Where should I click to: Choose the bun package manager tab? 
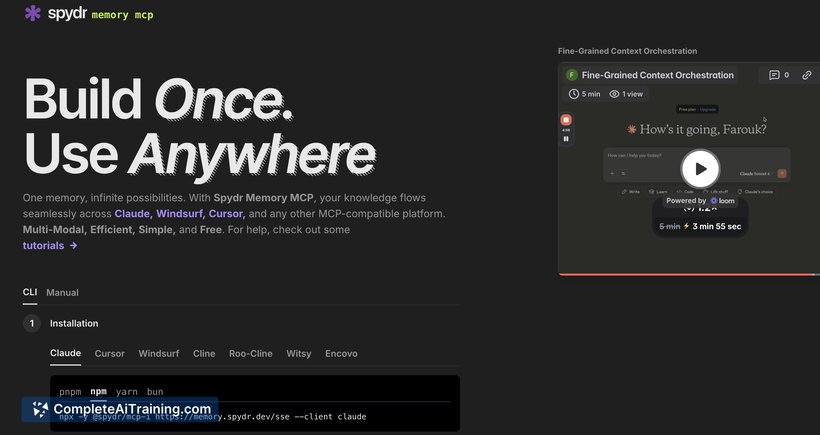[155, 392]
